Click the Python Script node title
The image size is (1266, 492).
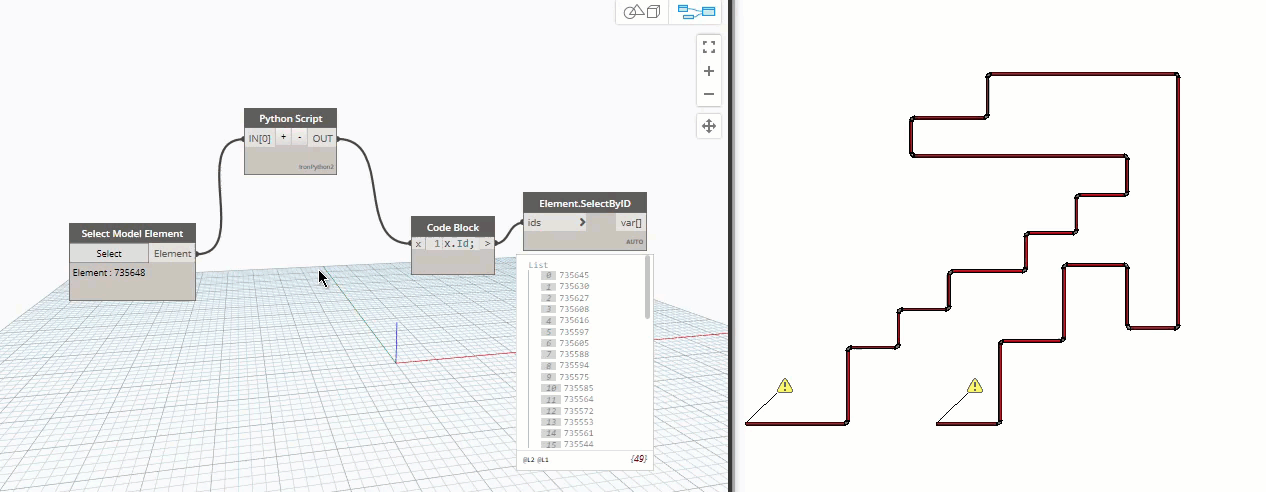[x=290, y=118]
